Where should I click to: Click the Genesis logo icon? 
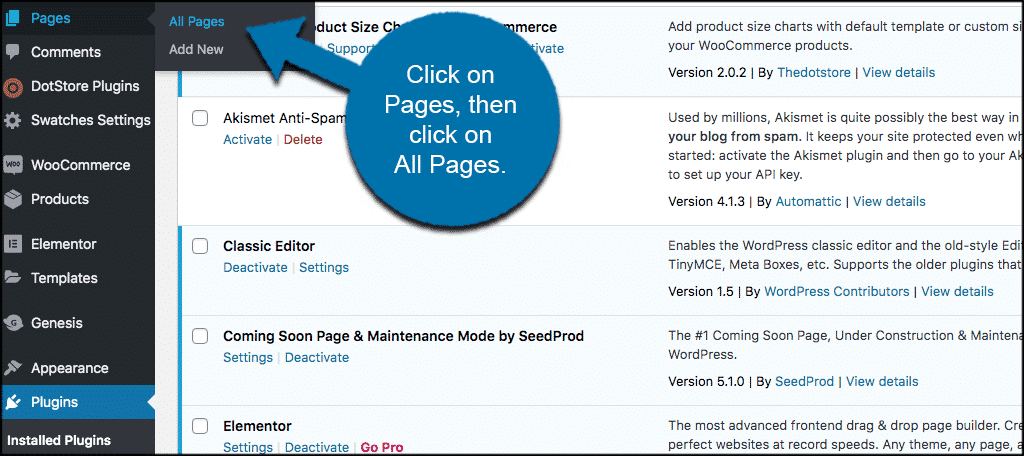[x=12, y=322]
